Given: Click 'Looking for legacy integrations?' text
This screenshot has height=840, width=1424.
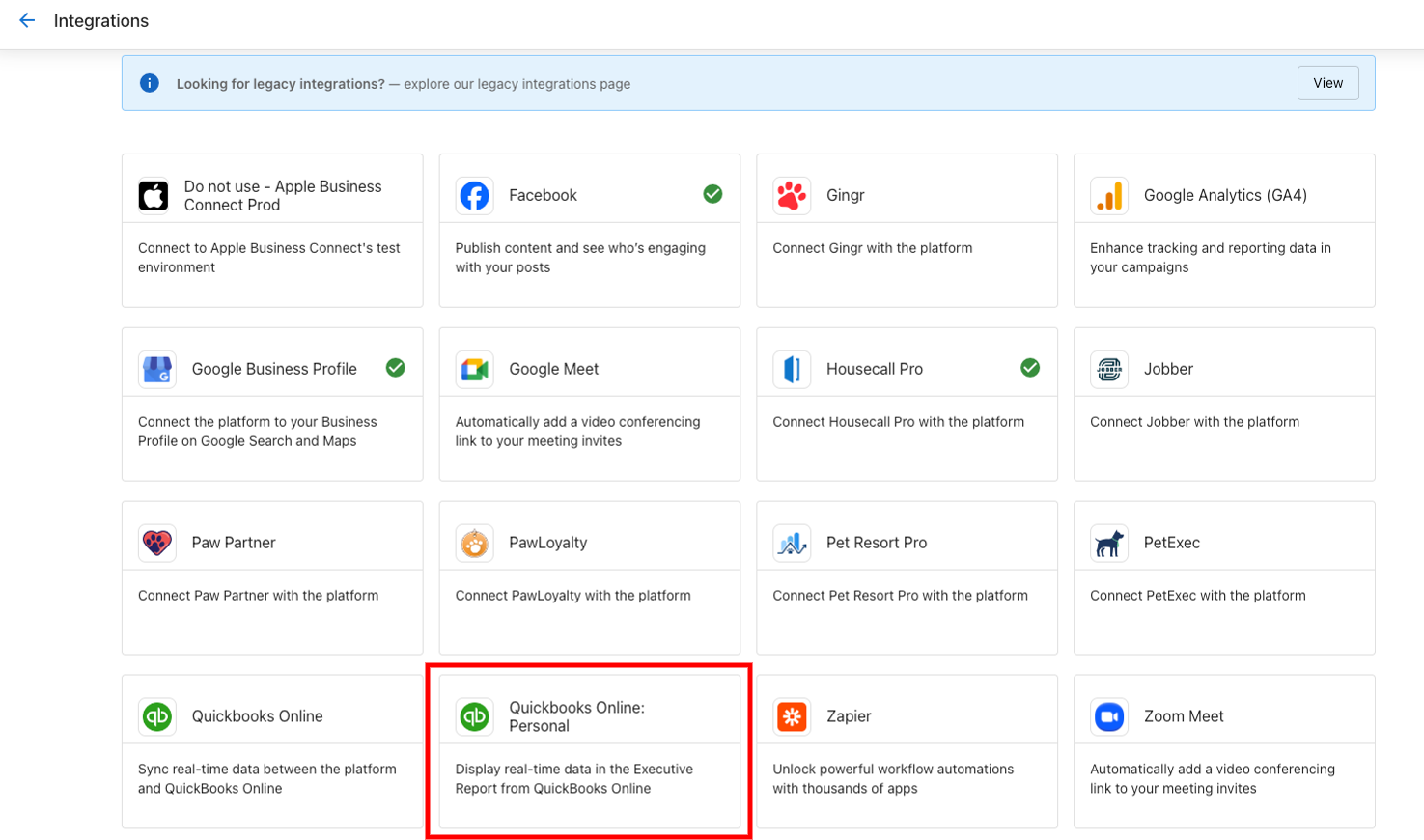Looking at the screenshot, I should point(280,84).
